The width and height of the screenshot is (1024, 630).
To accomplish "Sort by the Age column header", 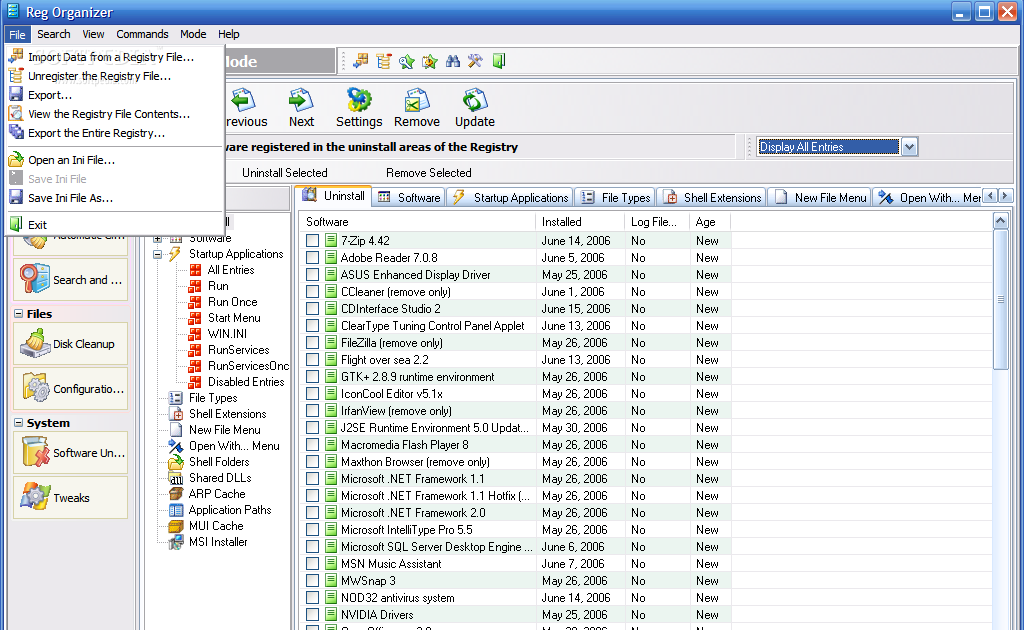I will click(710, 222).
